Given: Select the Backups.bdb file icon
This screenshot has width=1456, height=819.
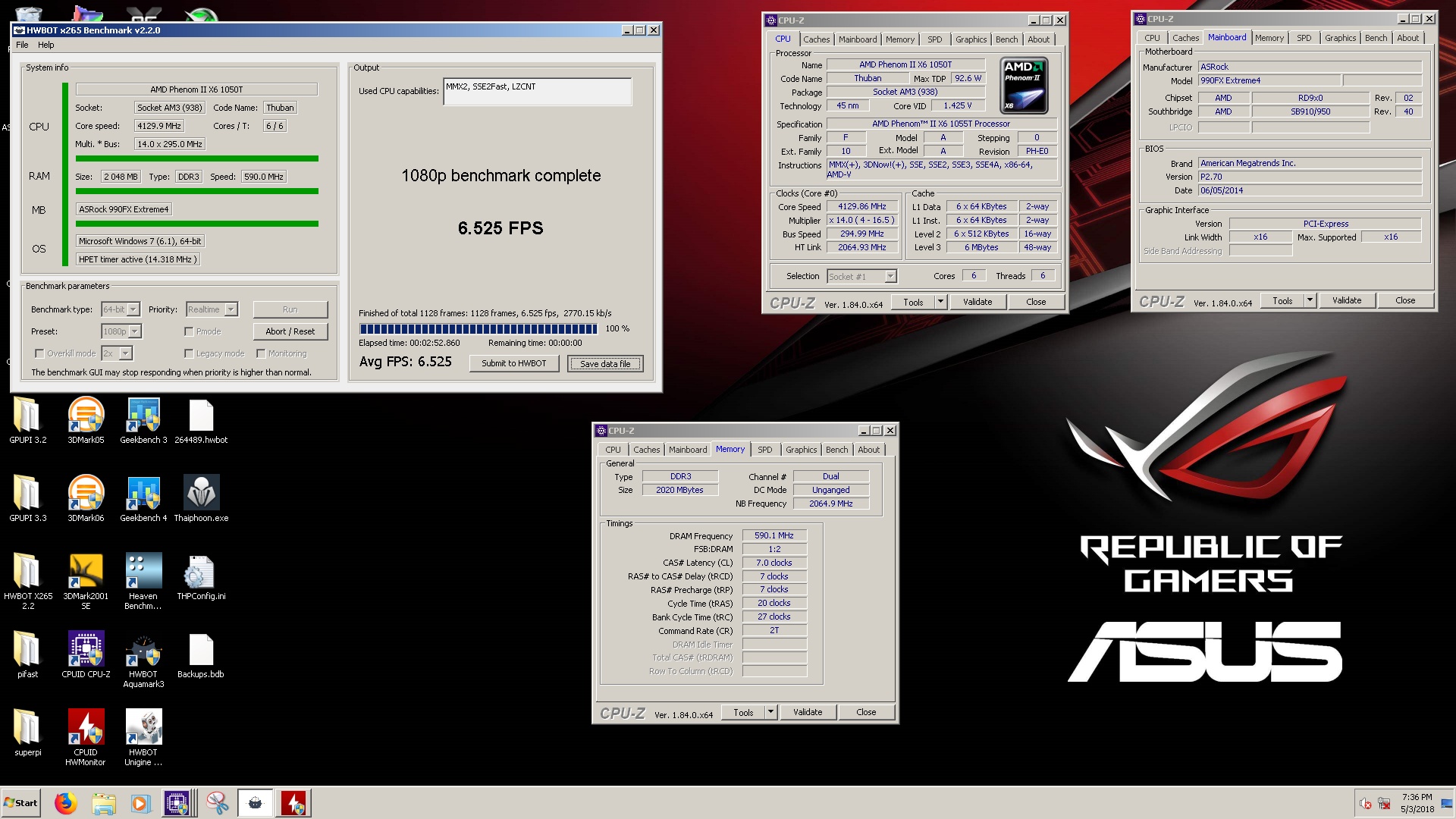Looking at the screenshot, I should (201, 654).
